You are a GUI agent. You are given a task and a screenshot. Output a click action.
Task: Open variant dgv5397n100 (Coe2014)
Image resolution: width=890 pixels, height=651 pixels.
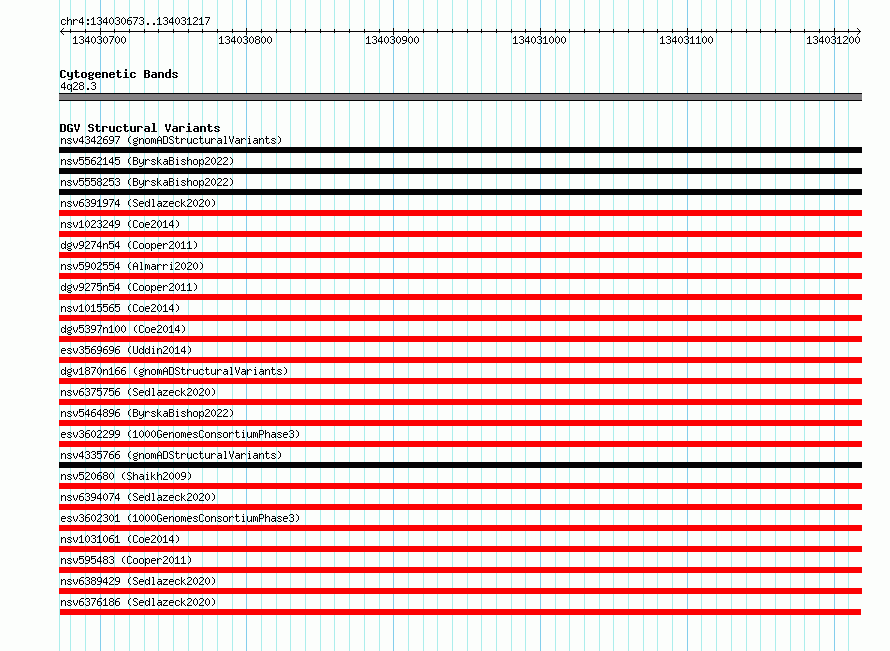click(123, 329)
